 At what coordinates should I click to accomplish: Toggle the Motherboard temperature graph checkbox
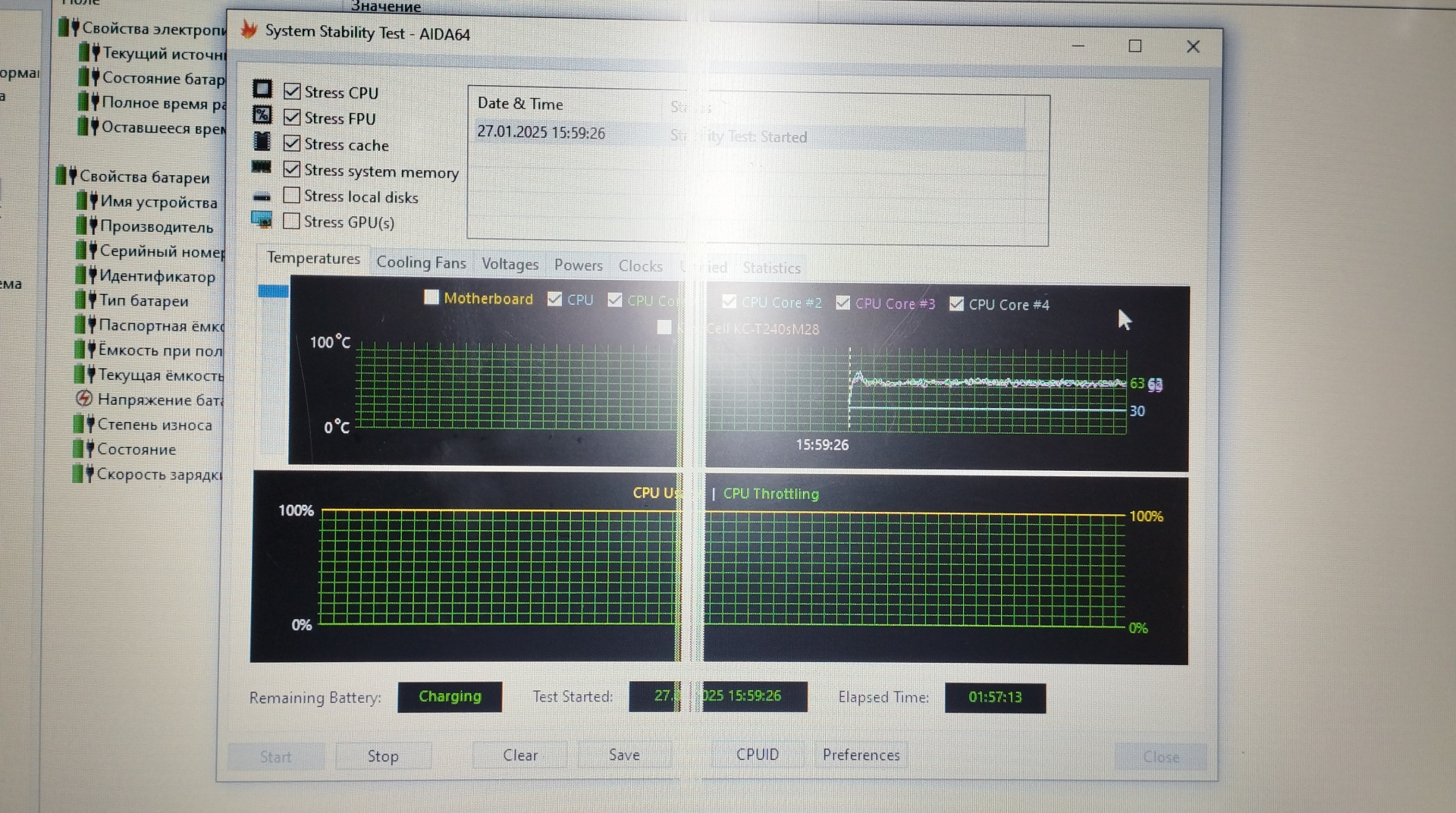[x=431, y=297]
